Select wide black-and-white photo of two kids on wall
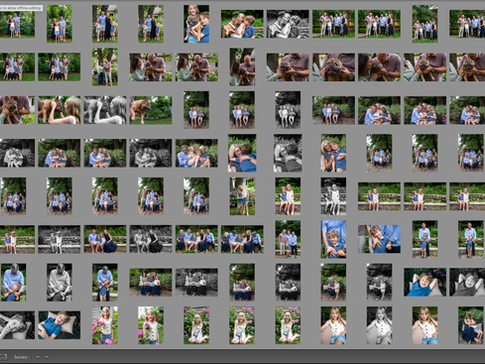This screenshot has height=364, width=485. coord(59,239)
